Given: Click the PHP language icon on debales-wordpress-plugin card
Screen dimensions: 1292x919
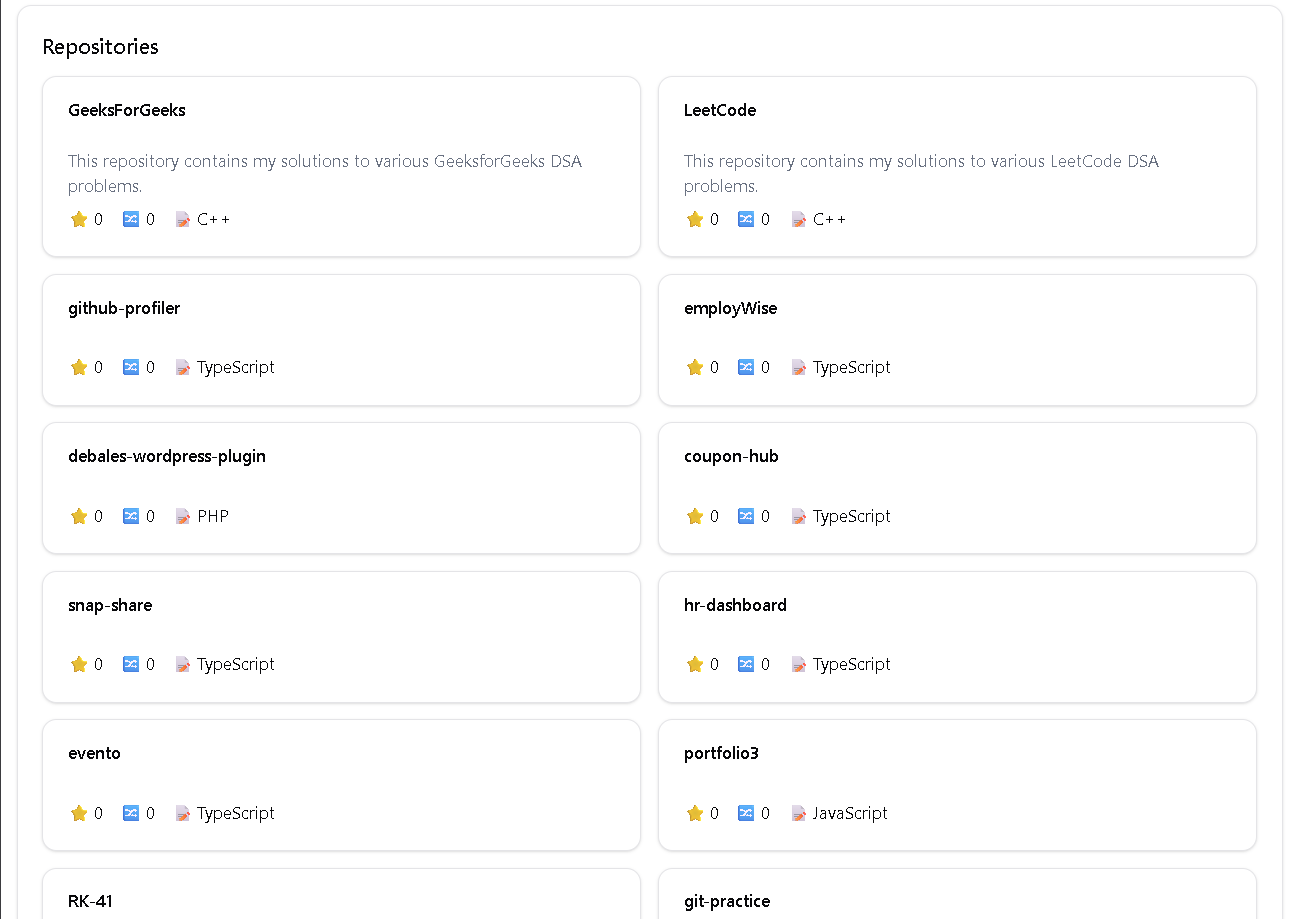Looking at the screenshot, I should coord(183,516).
